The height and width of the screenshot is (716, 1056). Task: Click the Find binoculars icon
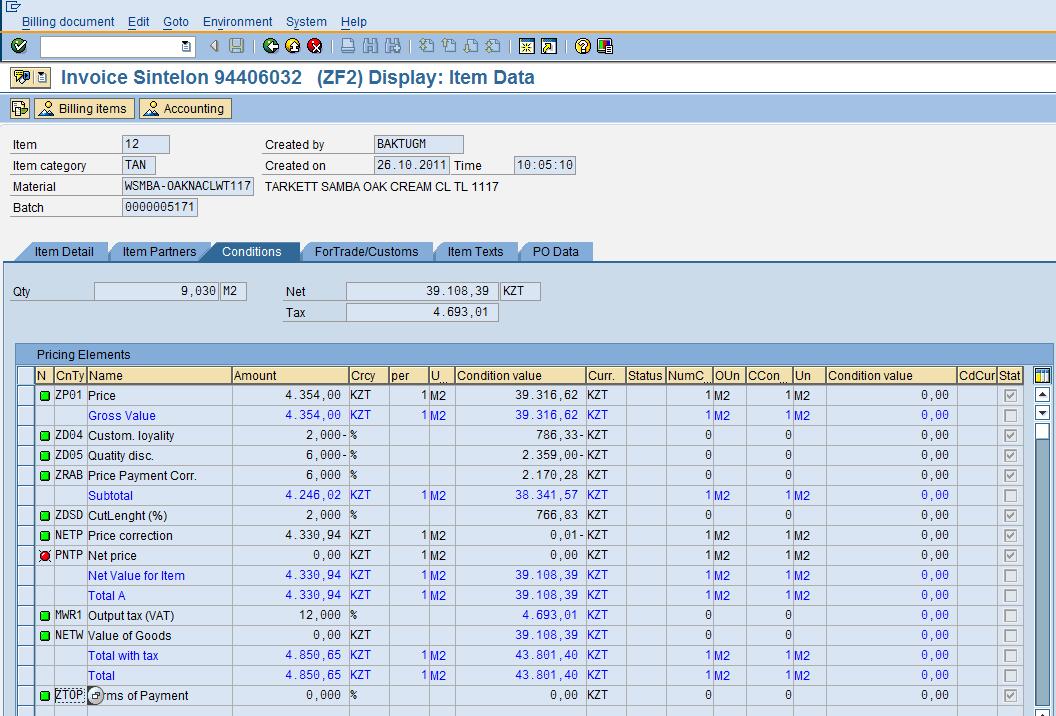point(370,46)
